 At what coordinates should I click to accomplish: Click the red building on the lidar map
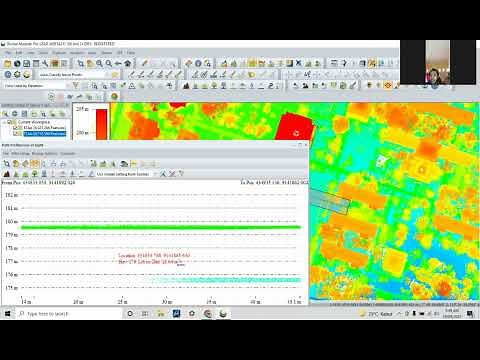[x=295, y=127]
